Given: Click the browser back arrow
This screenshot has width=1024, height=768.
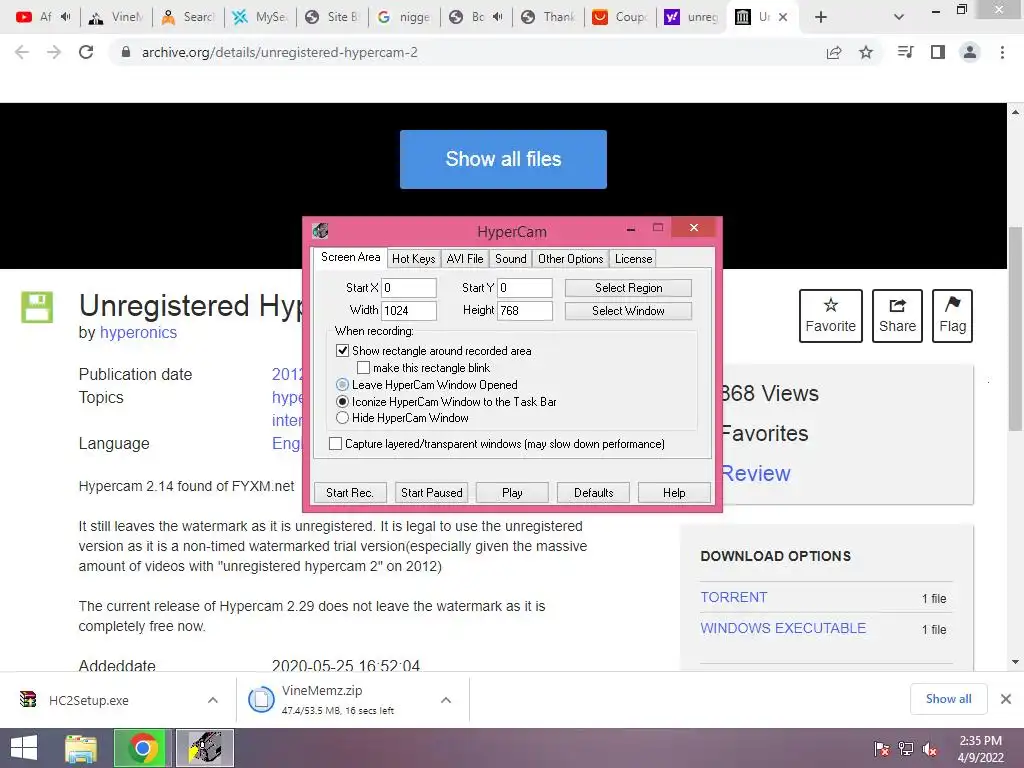Looking at the screenshot, I should pos(22,52).
